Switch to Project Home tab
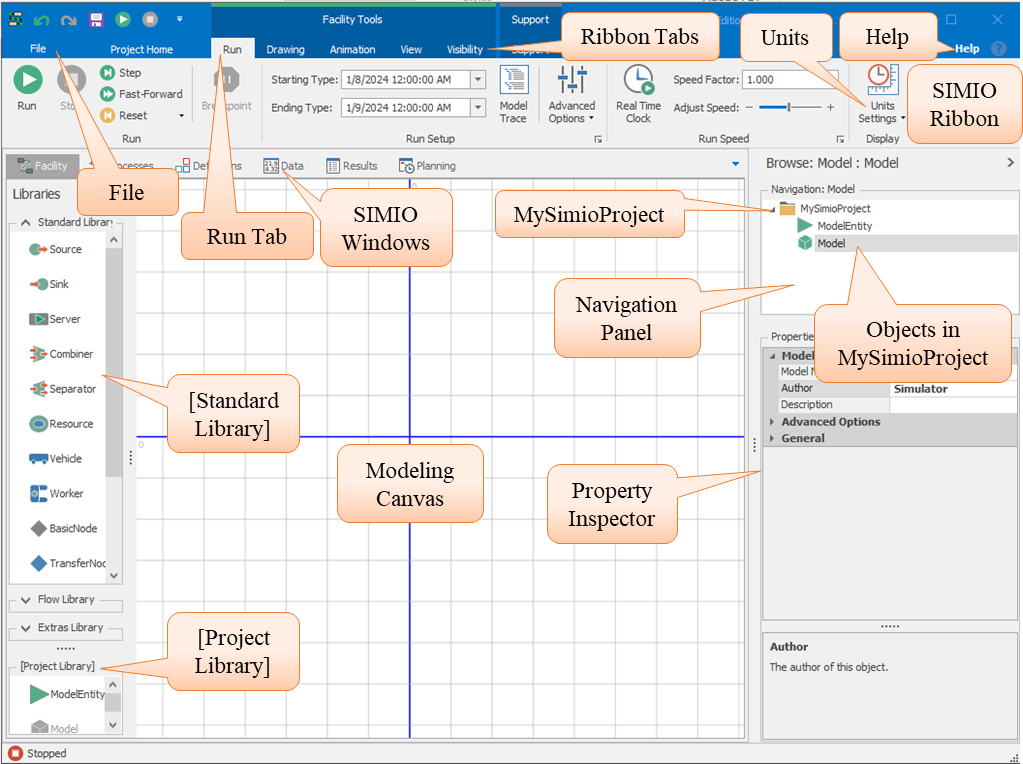 [x=142, y=49]
